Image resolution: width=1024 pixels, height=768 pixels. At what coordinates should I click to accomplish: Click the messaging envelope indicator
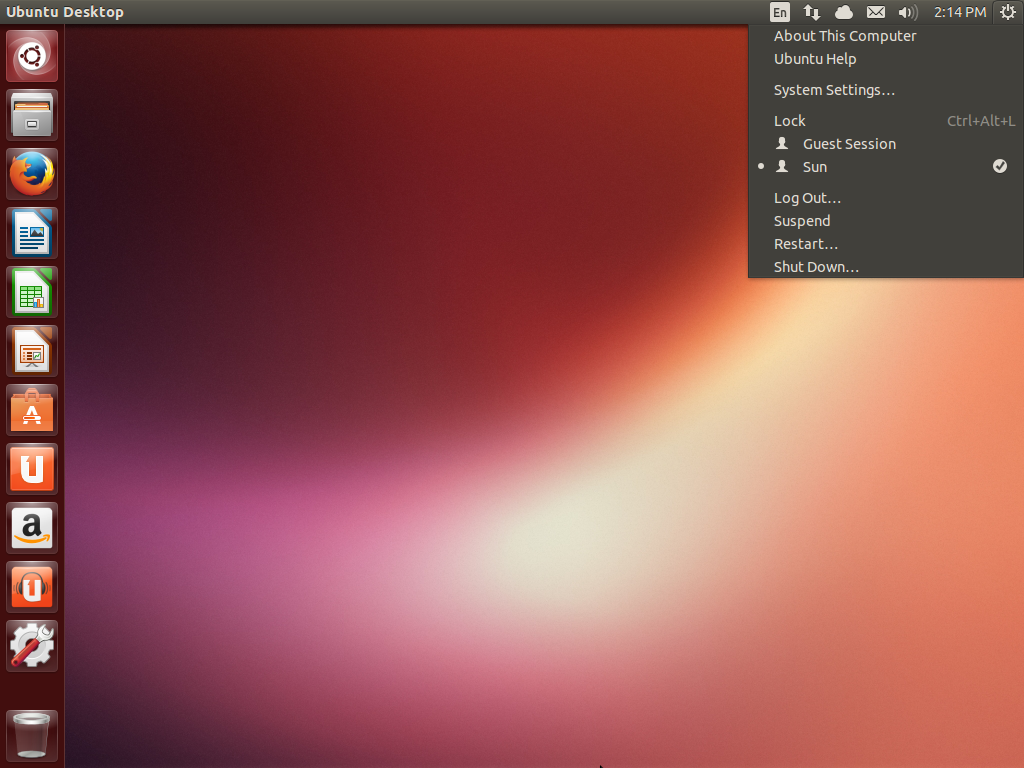pyautogui.click(x=875, y=12)
